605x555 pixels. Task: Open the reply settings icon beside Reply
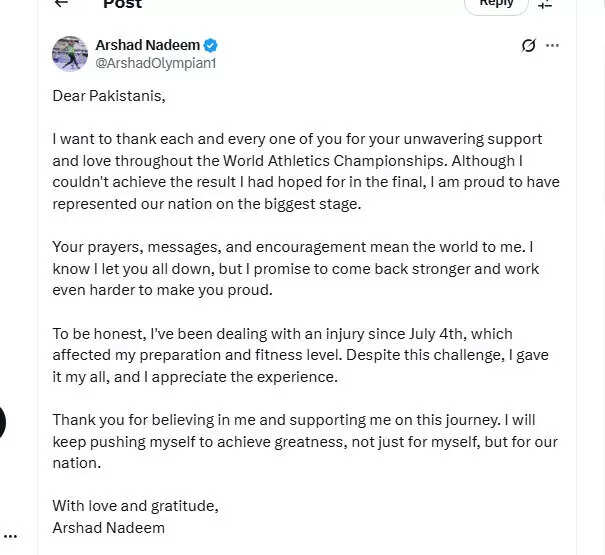(545, 4)
